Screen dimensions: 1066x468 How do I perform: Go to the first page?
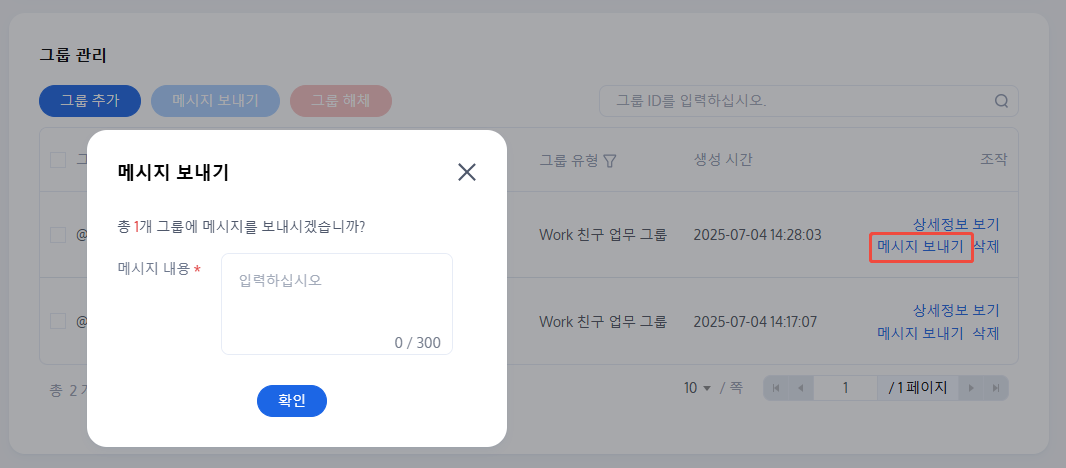pyautogui.click(x=777, y=388)
